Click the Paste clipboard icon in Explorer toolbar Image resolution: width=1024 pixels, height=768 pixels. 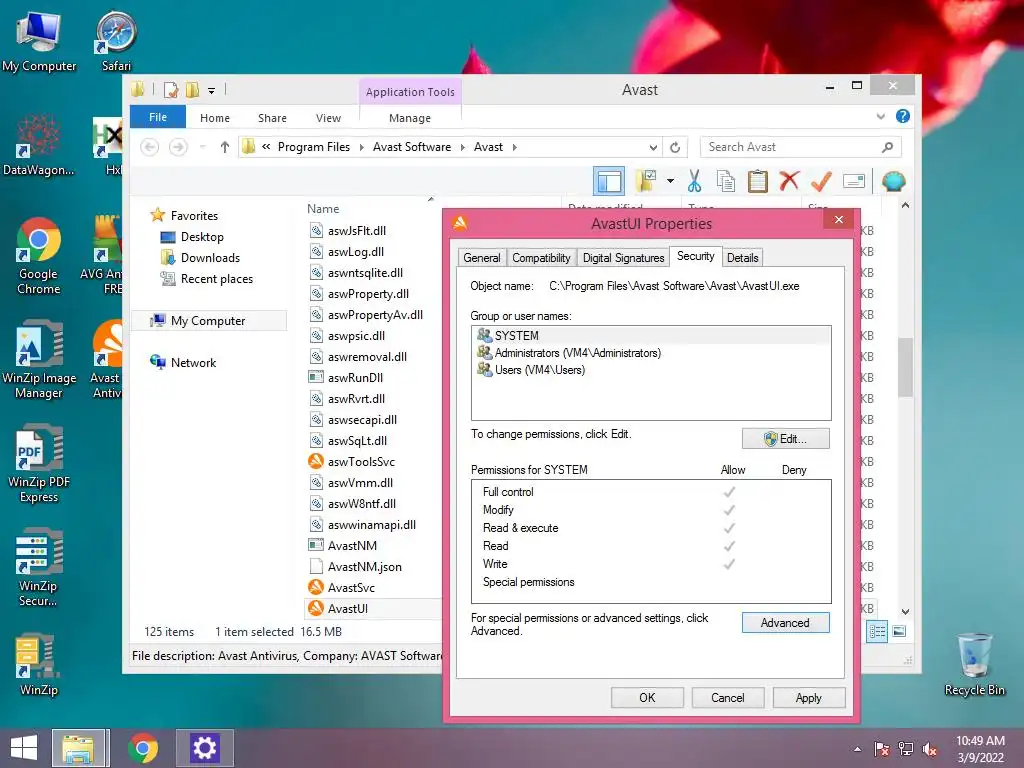758,181
